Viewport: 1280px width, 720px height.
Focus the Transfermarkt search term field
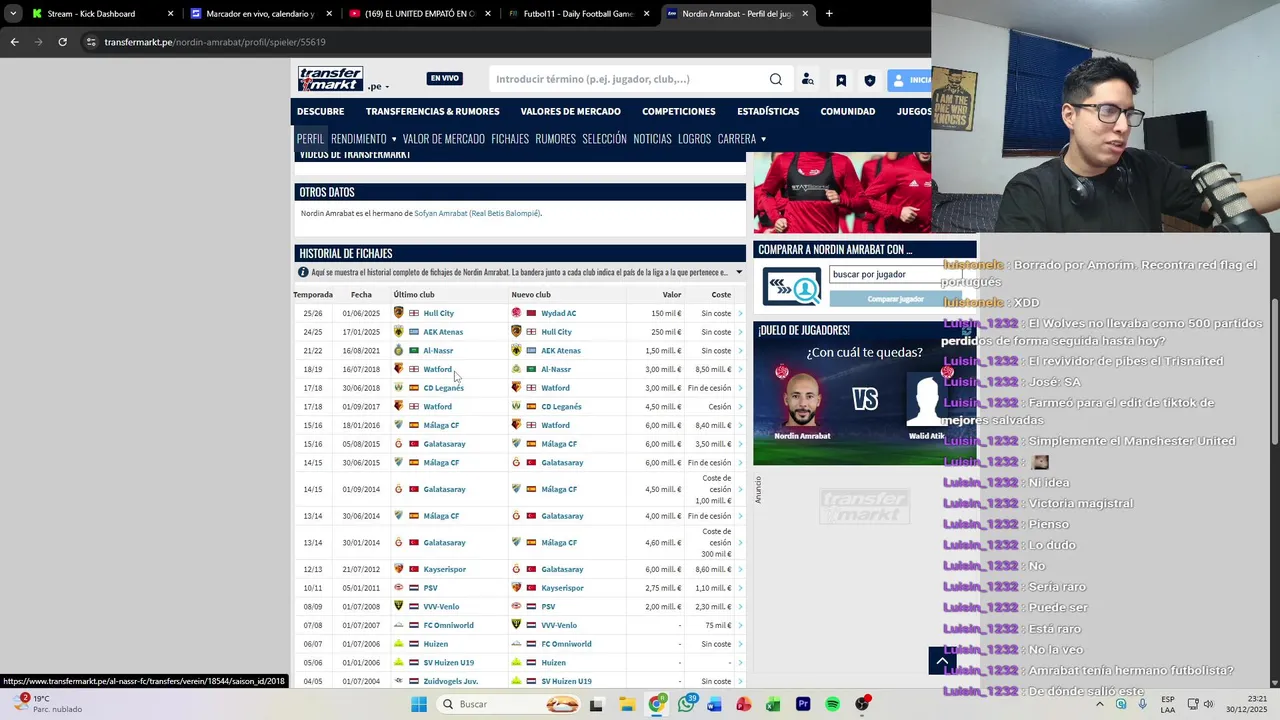pyautogui.click(x=630, y=80)
